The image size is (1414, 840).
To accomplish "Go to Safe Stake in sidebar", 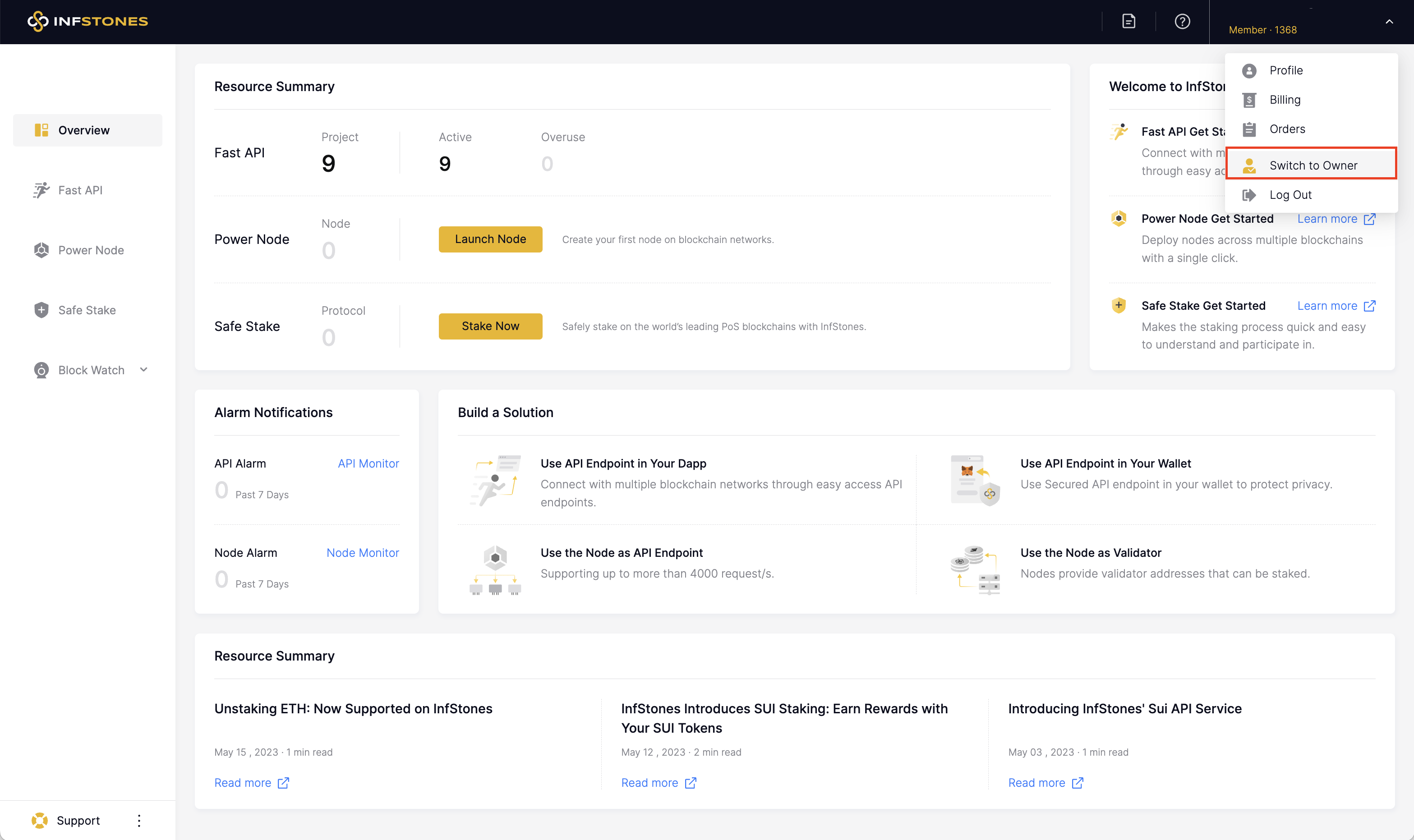I will click(87, 310).
